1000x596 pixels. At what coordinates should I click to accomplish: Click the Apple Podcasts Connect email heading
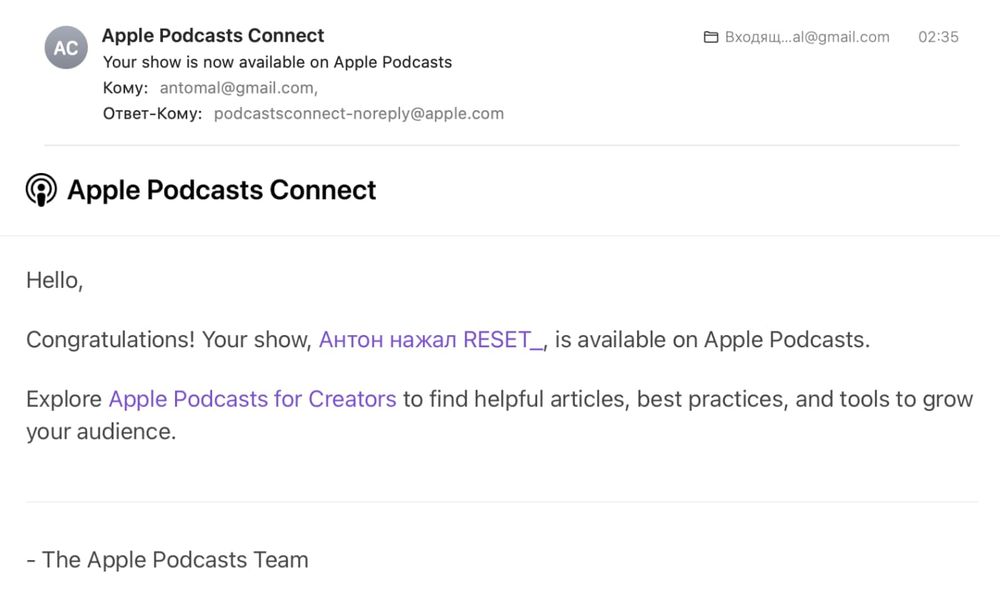click(x=221, y=190)
